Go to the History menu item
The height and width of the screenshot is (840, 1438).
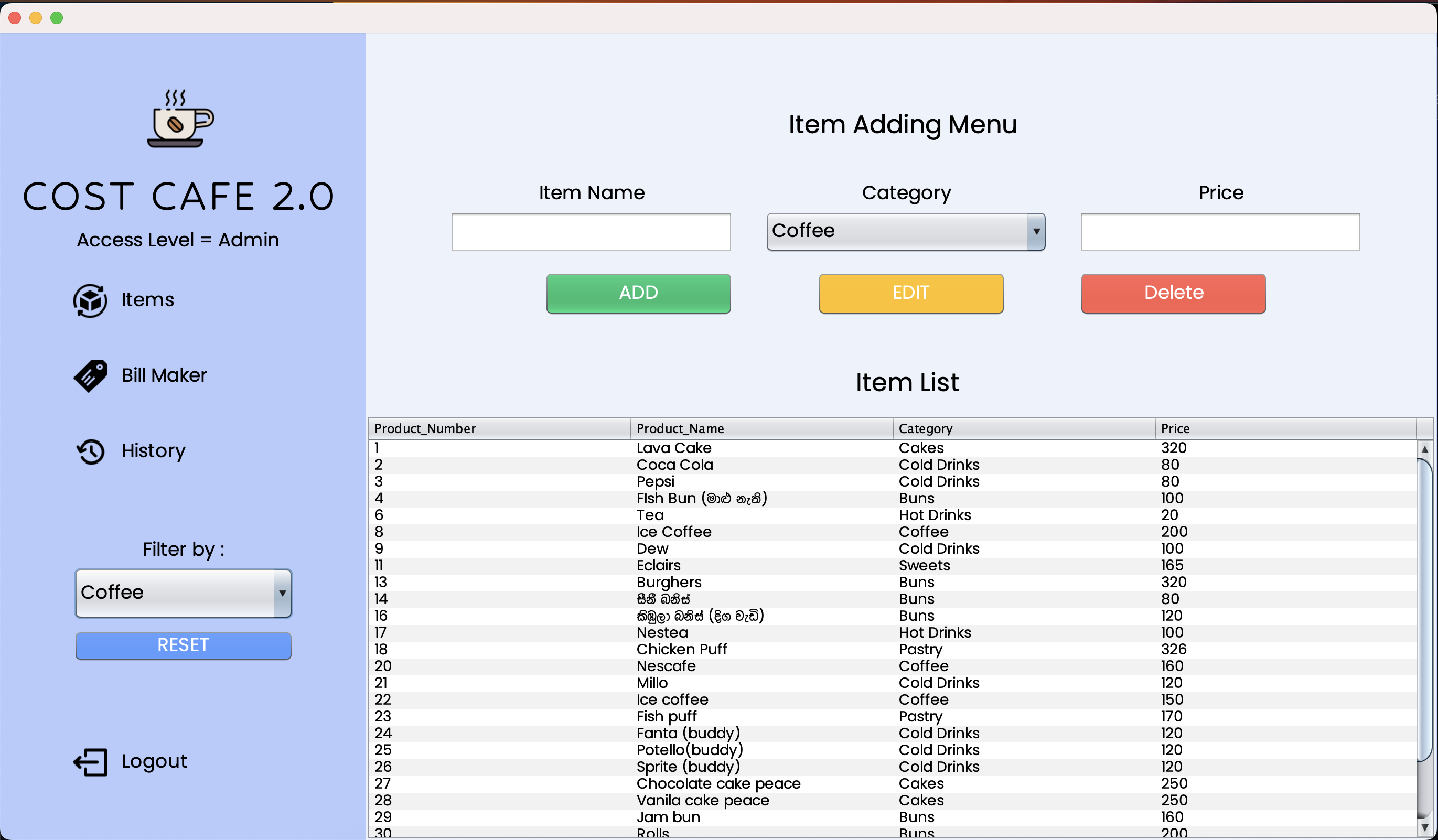pos(153,451)
